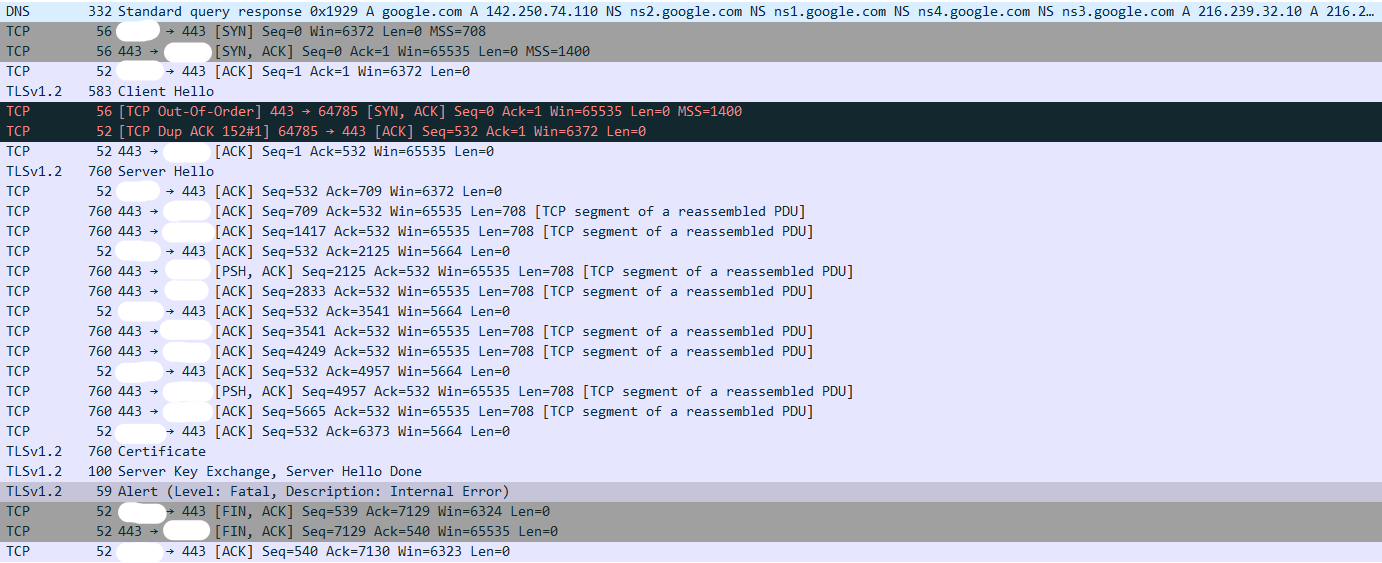This screenshot has height=563, width=1382.
Task: Click the reassembled PDU segment with Seq=5665
Action: click(x=691, y=411)
